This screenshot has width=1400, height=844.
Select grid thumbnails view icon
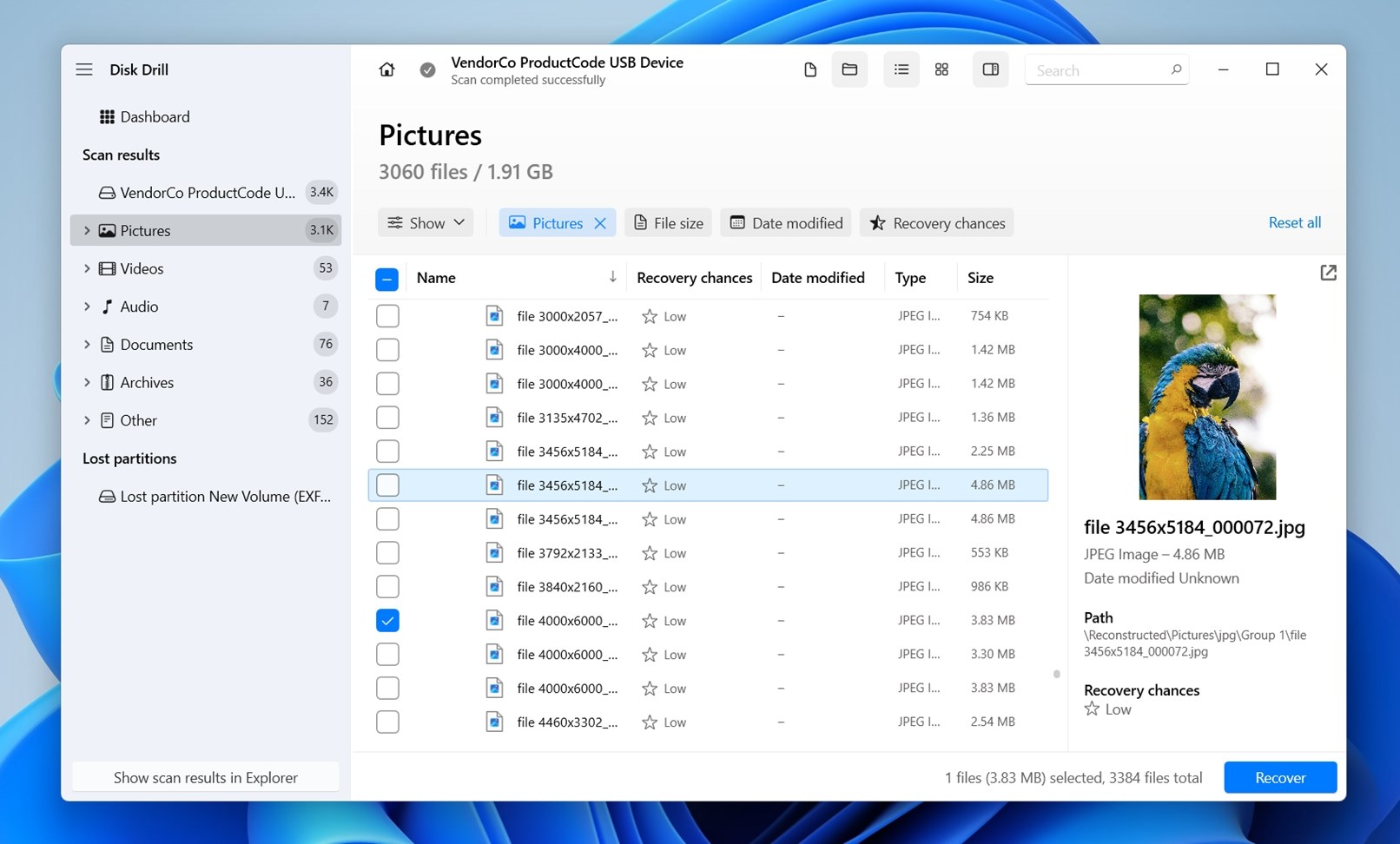[x=941, y=69]
